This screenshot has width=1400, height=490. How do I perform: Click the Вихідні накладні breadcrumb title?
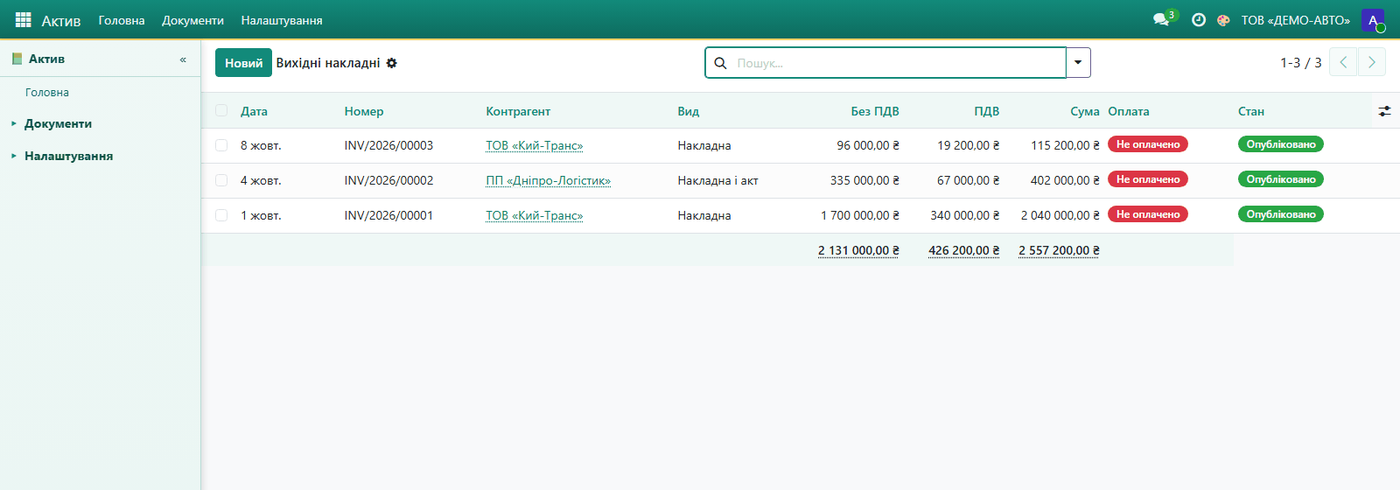coord(328,63)
